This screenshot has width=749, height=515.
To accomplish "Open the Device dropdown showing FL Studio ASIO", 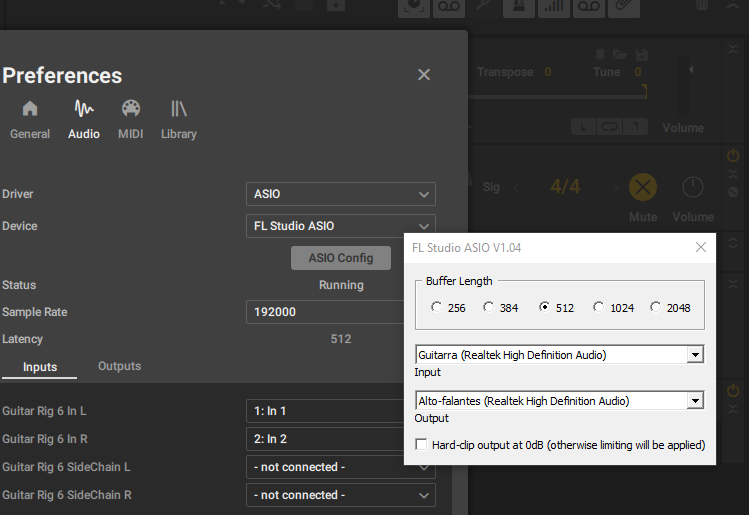I will (341, 226).
